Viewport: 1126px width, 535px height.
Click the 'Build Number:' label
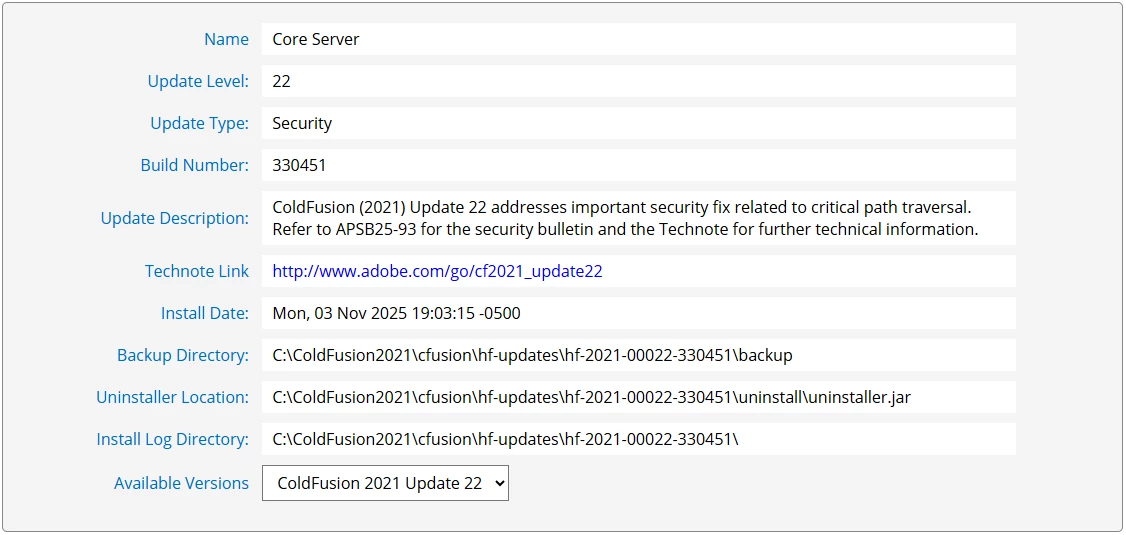(x=195, y=165)
